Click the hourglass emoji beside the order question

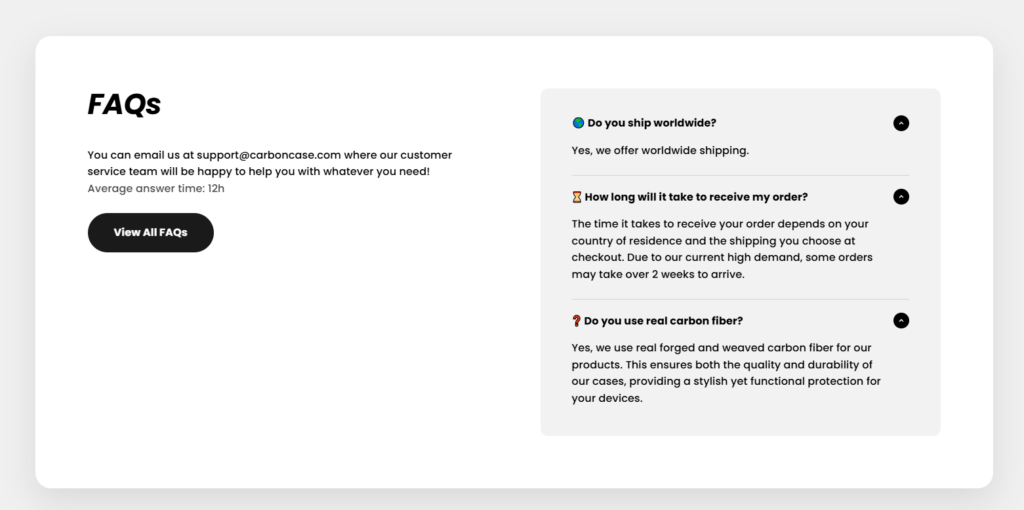click(x=577, y=197)
